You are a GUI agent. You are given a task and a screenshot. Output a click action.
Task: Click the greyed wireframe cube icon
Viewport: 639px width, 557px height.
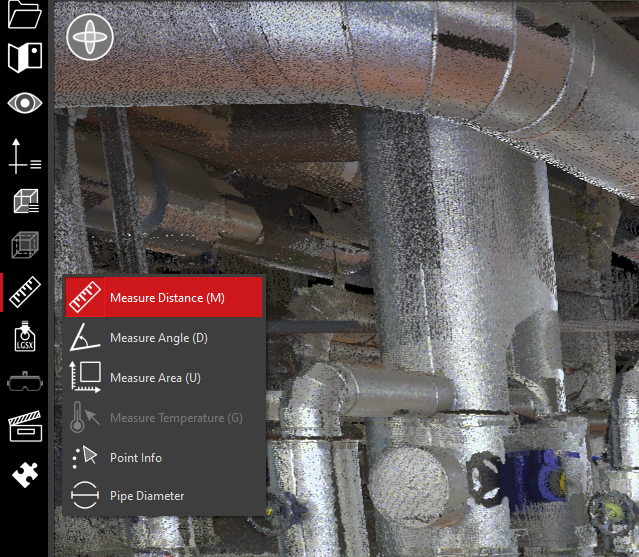[24, 245]
